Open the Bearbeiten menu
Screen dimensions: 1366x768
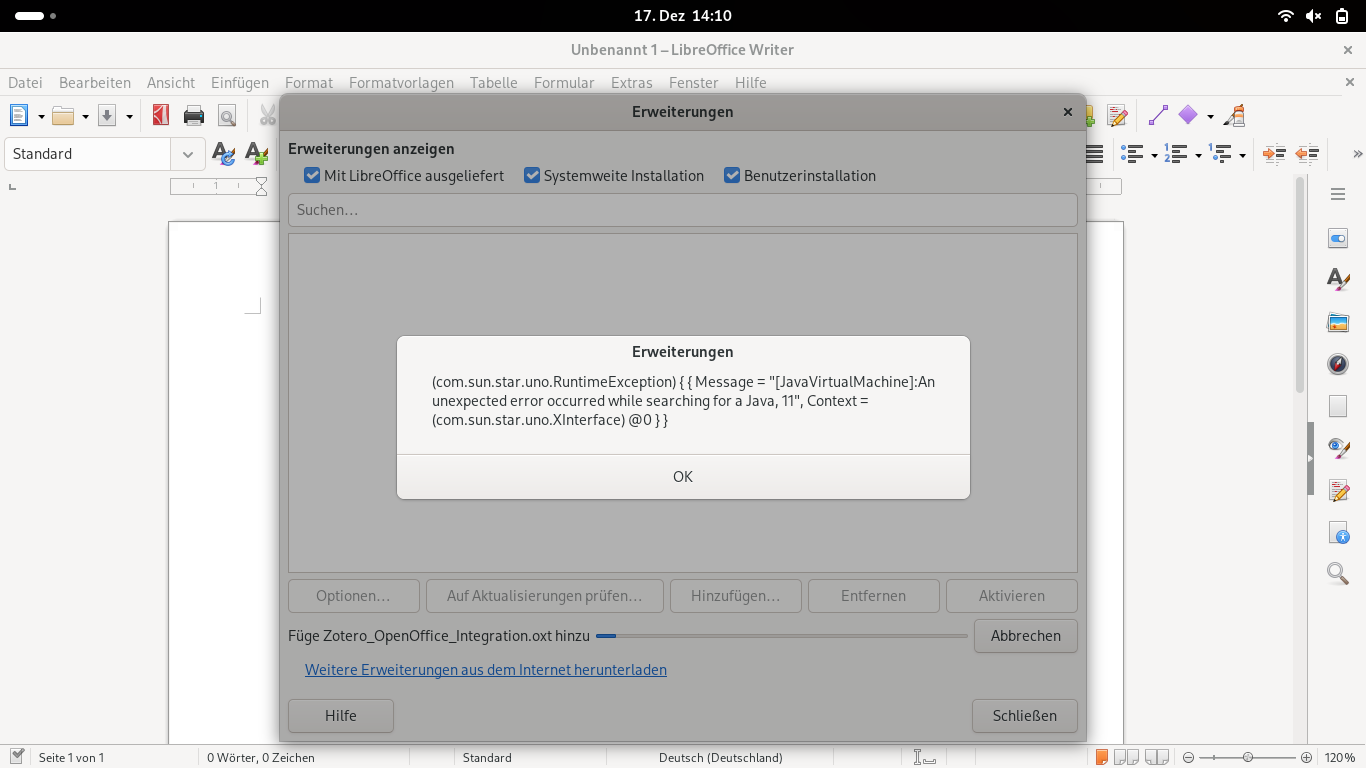(95, 83)
